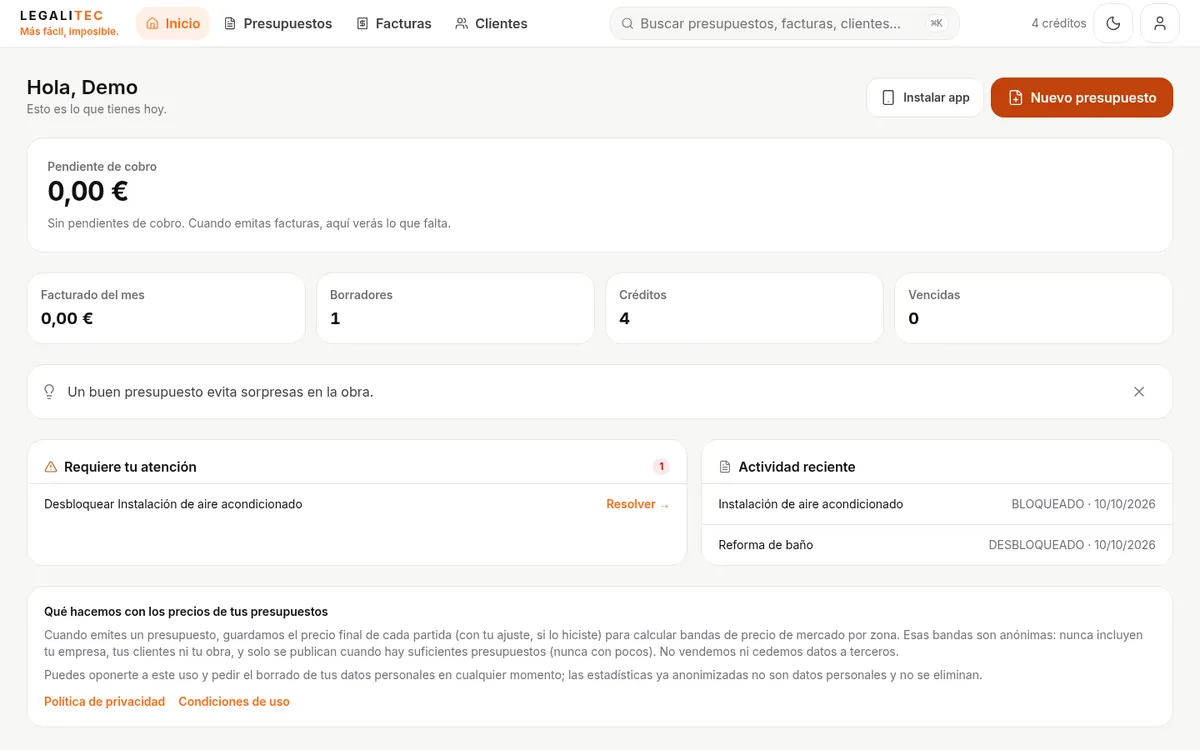Image resolution: width=1200 pixels, height=750 pixels.
Task: Select Desbloquear Instalación de aire acondicionado text
Action: [x=173, y=504]
